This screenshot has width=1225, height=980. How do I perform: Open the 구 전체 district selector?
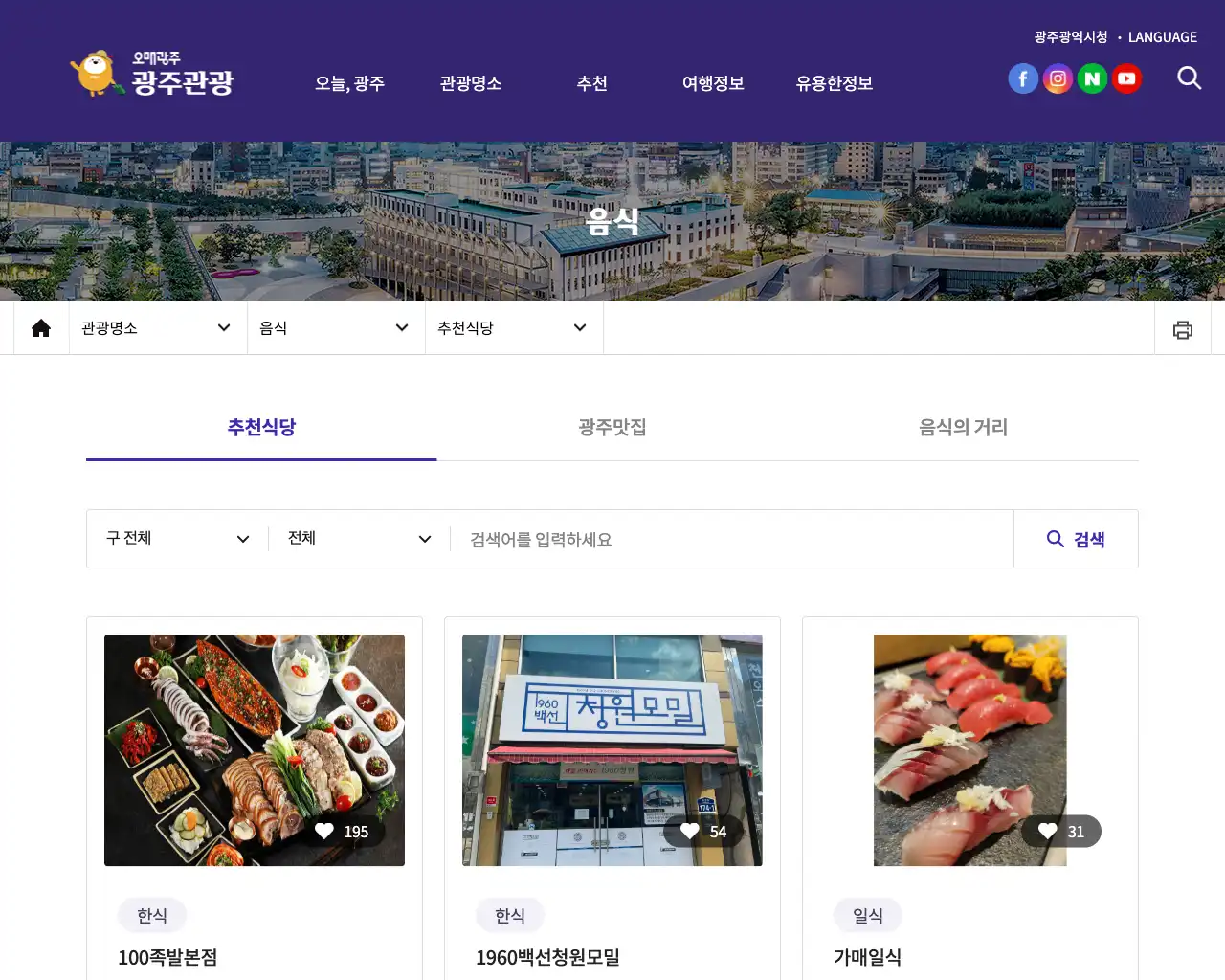[x=177, y=539]
